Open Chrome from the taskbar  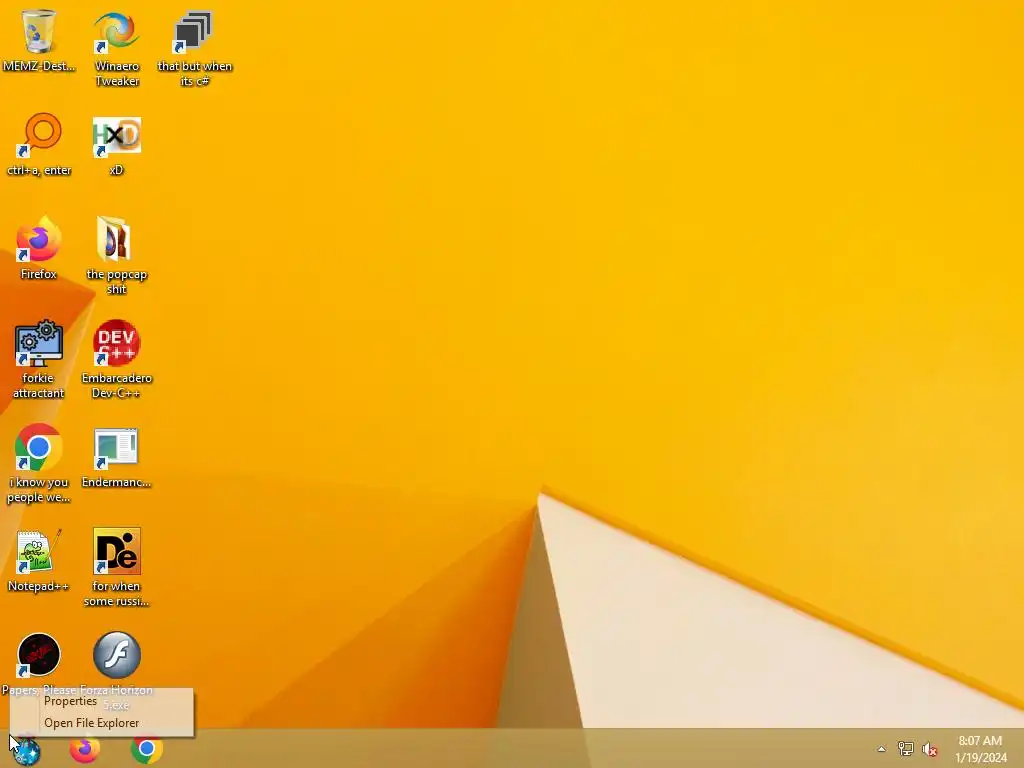(x=147, y=749)
